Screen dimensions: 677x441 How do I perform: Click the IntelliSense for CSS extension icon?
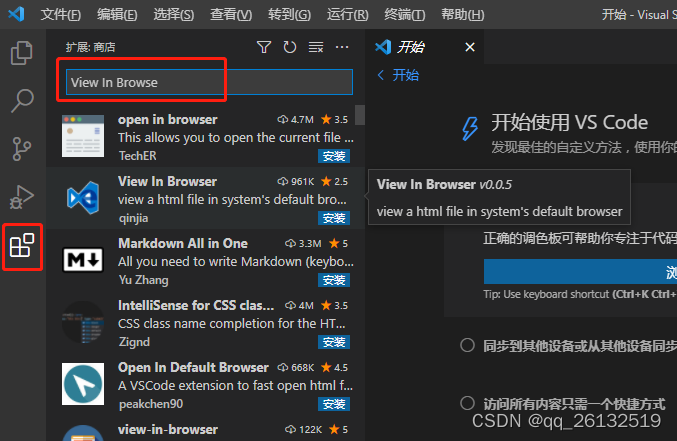(x=83, y=322)
